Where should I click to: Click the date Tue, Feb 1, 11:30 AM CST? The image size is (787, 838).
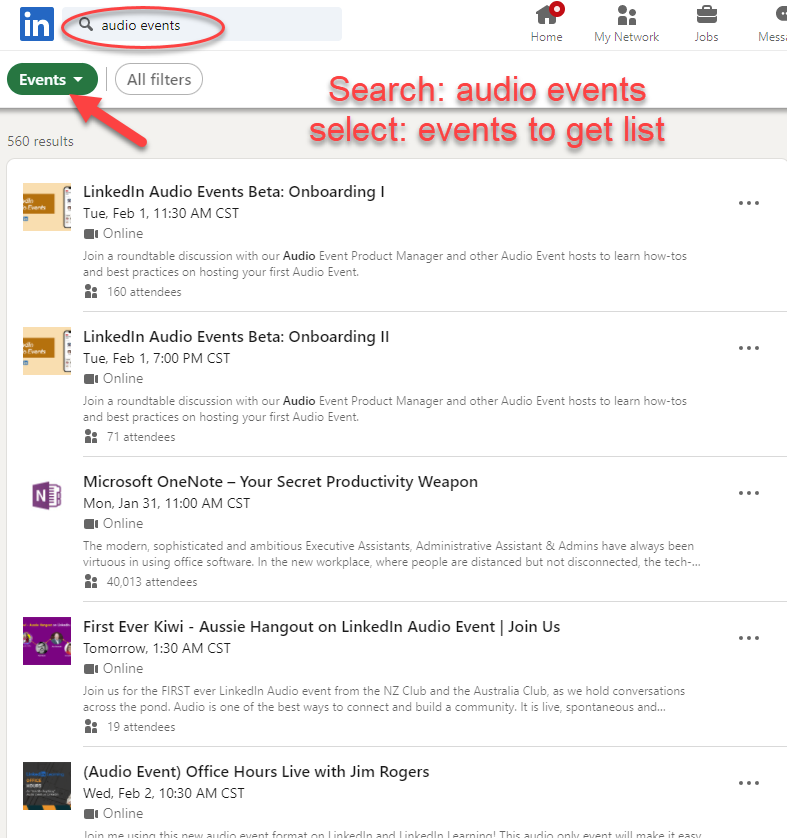coord(161,213)
